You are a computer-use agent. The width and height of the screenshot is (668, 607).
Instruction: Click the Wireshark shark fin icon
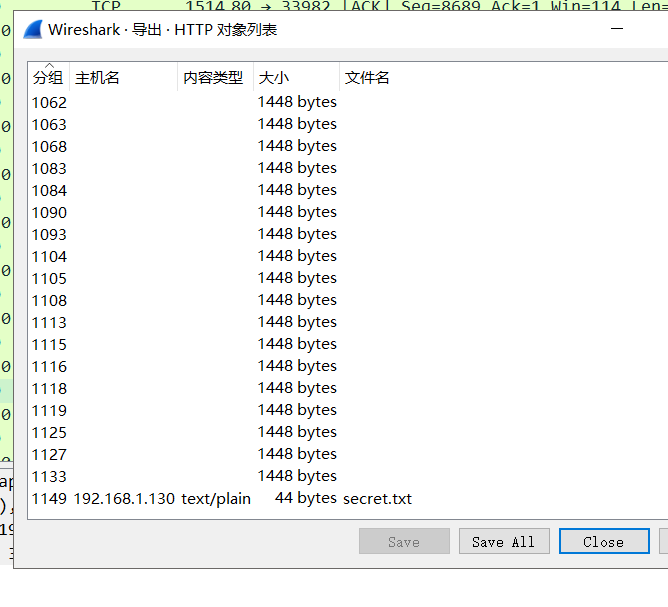point(33,29)
